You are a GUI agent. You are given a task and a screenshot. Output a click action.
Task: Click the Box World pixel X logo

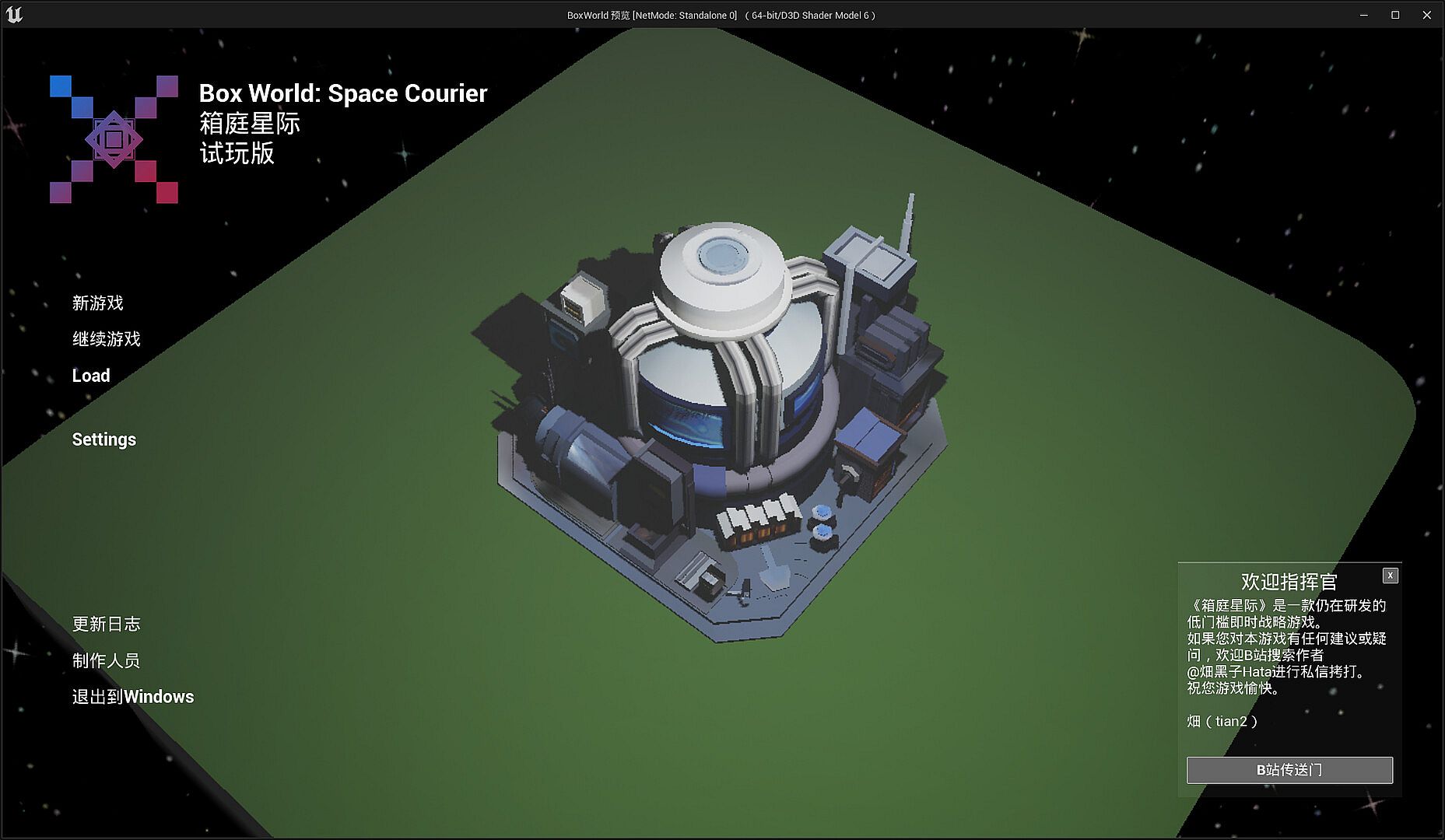click(114, 139)
